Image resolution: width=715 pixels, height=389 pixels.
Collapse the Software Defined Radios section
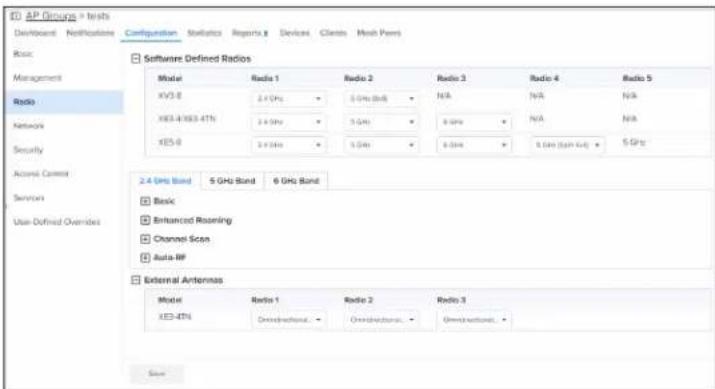[x=135, y=58]
